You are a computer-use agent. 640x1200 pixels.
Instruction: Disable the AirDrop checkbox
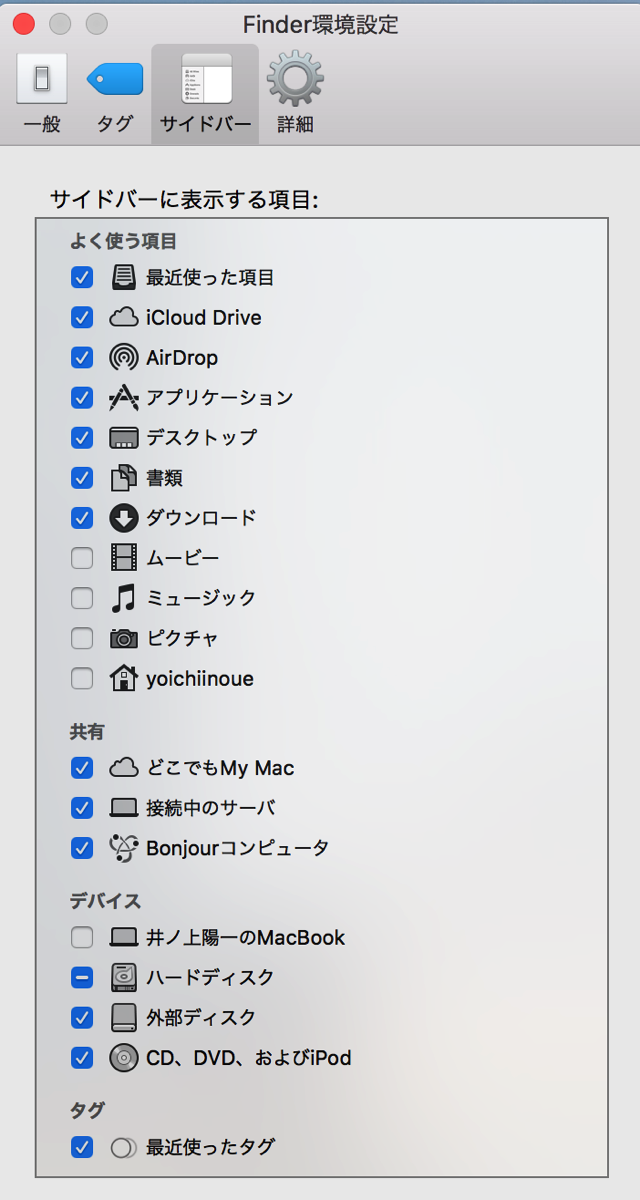[x=82, y=357]
